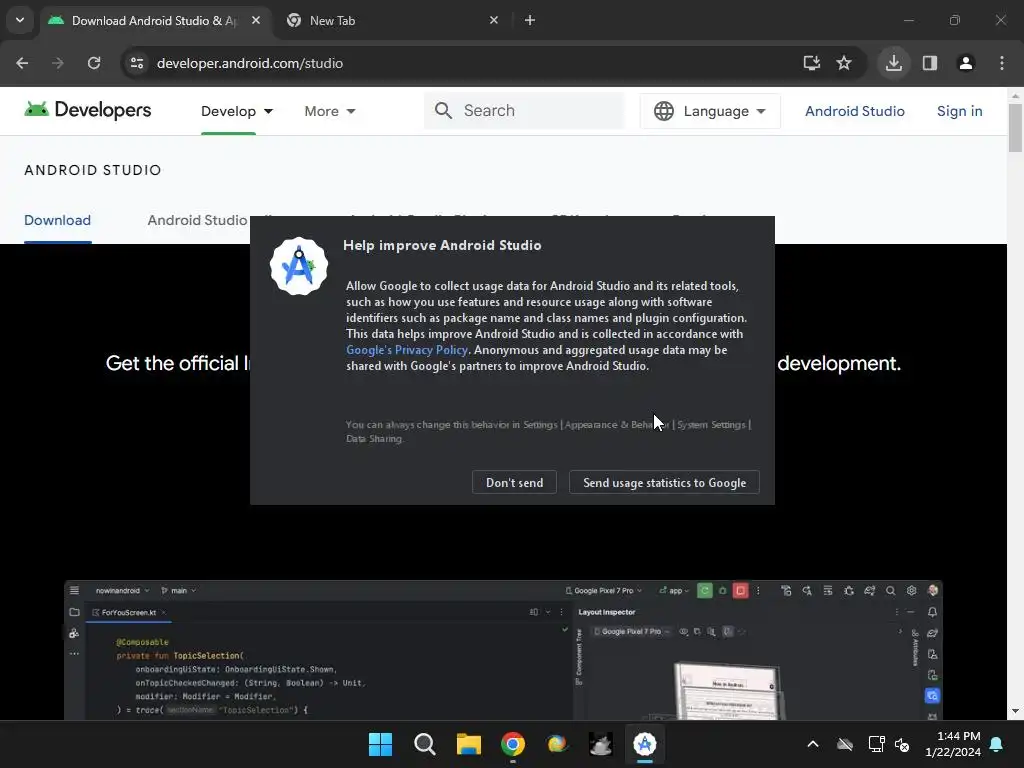The width and height of the screenshot is (1024, 768).
Task: Click the Don't send button
Action: click(x=514, y=483)
